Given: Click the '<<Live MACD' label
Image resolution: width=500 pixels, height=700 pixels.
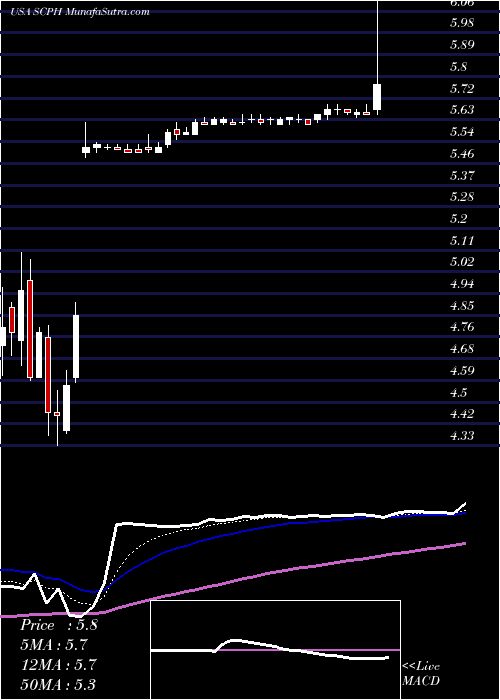Looking at the screenshot, I should point(421,674).
